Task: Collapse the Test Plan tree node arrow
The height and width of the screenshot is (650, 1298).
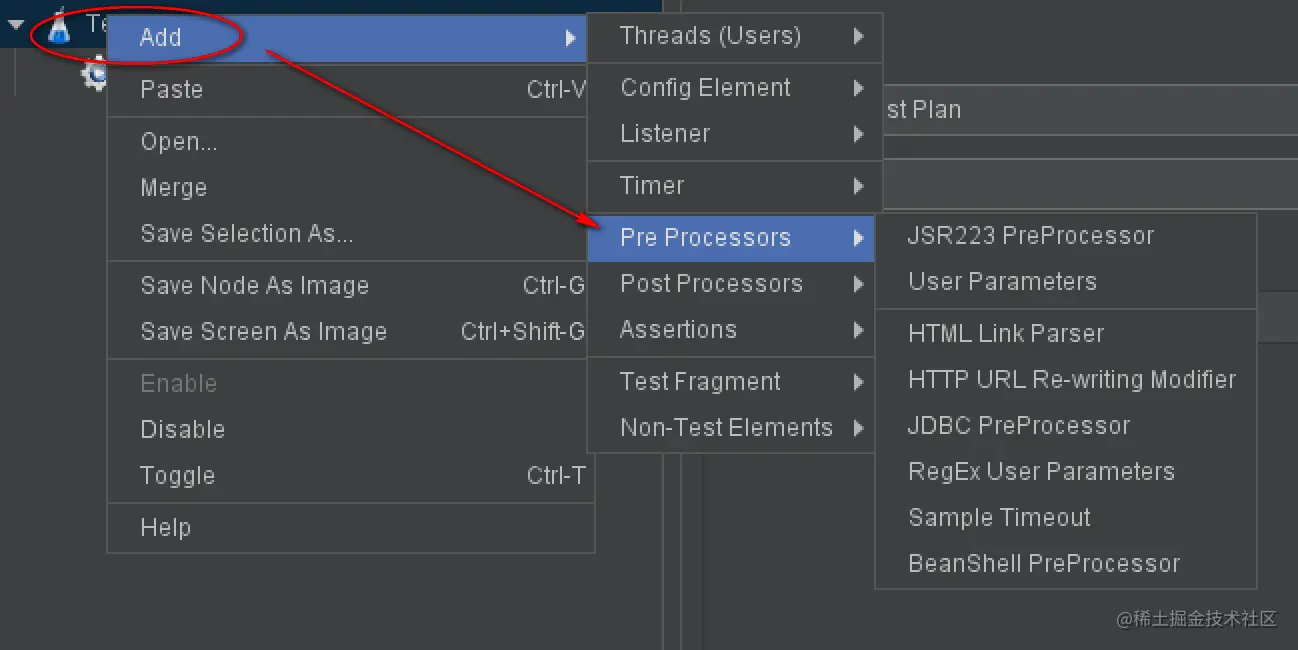Action: tap(16, 25)
